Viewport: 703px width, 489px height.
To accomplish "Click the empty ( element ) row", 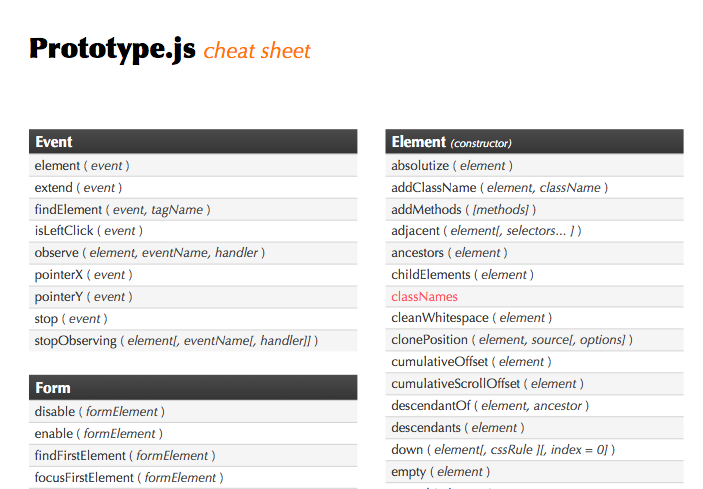I will pyautogui.click(x=534, y=472).
